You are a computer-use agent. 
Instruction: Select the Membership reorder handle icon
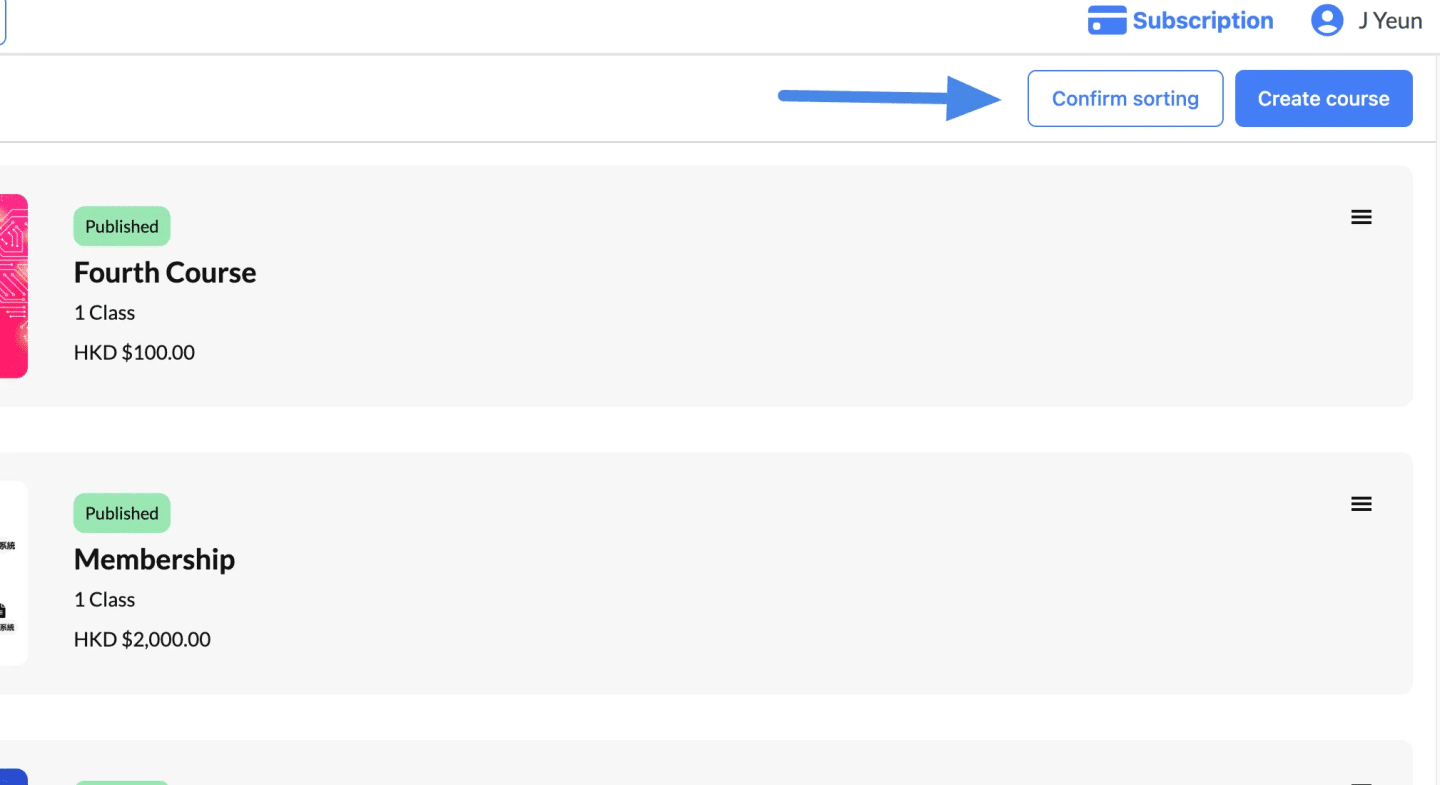tap(1361, 504)
